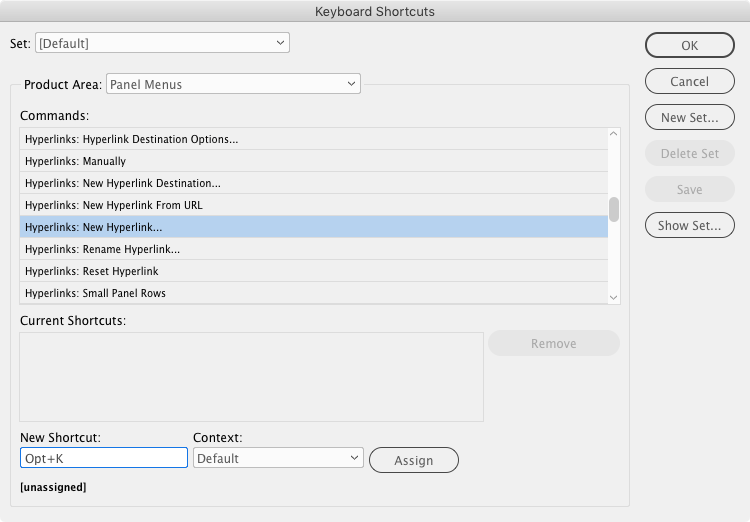Focus the New Shortcut input field
Image resolution: width=750 pixels, height=522 pixels.
pos(104,458)
